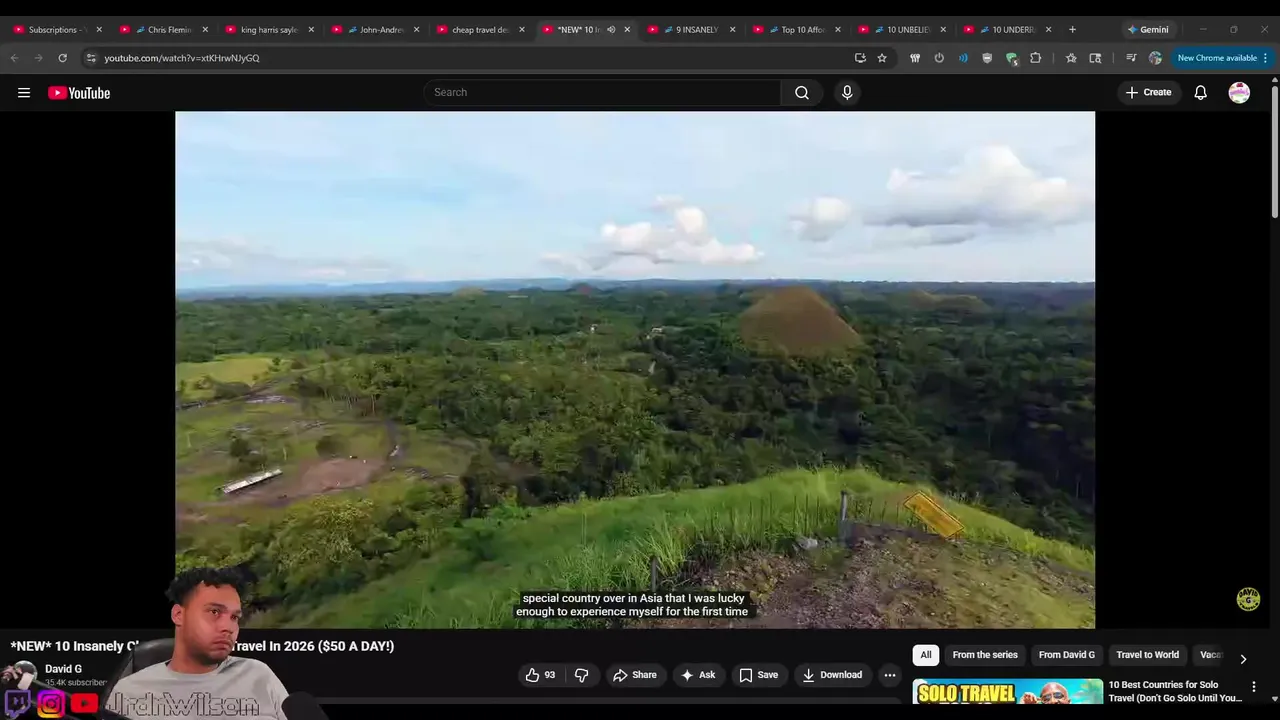The width and height of the screenshot is (1280, 720).
Task: Close the Subscriptions tab
Action: coord(99,30)
